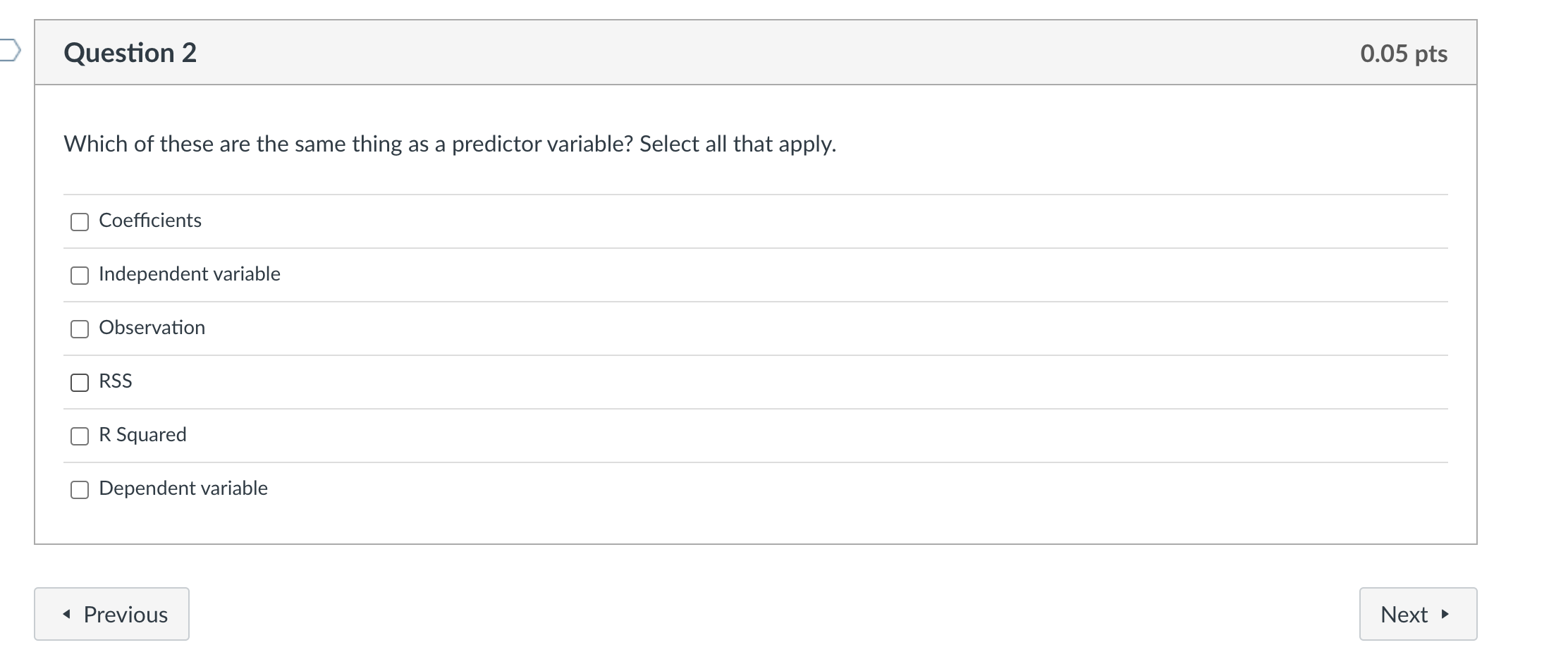The height and width of the screenshot is (664, 1568).
Task: Click the left arrow icon on Previous
Action: [x=67, y=615]
